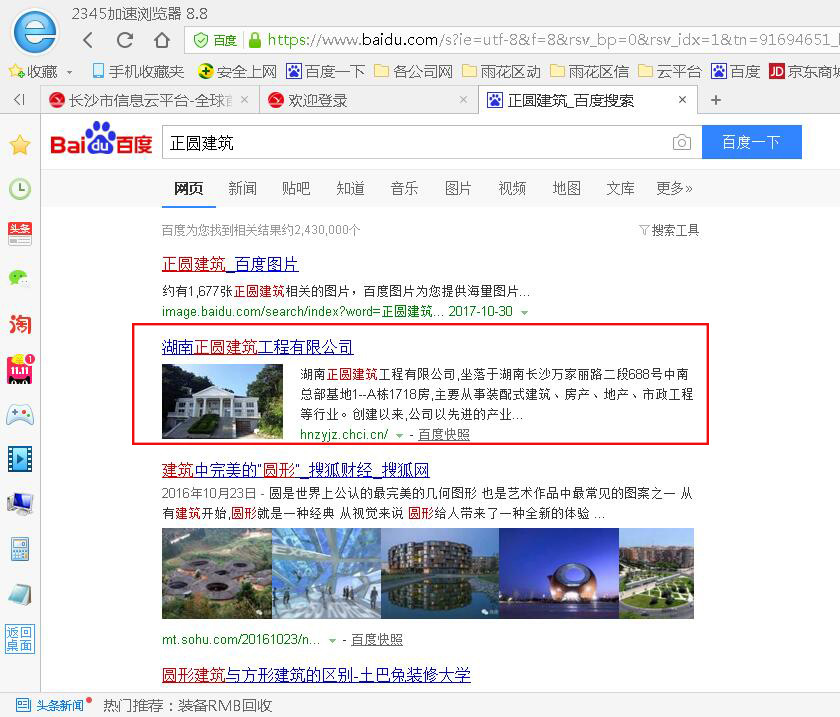This screenshot has height=717, width=840.
Task: Go to browser home page icon
Action: tap(162, 40)
